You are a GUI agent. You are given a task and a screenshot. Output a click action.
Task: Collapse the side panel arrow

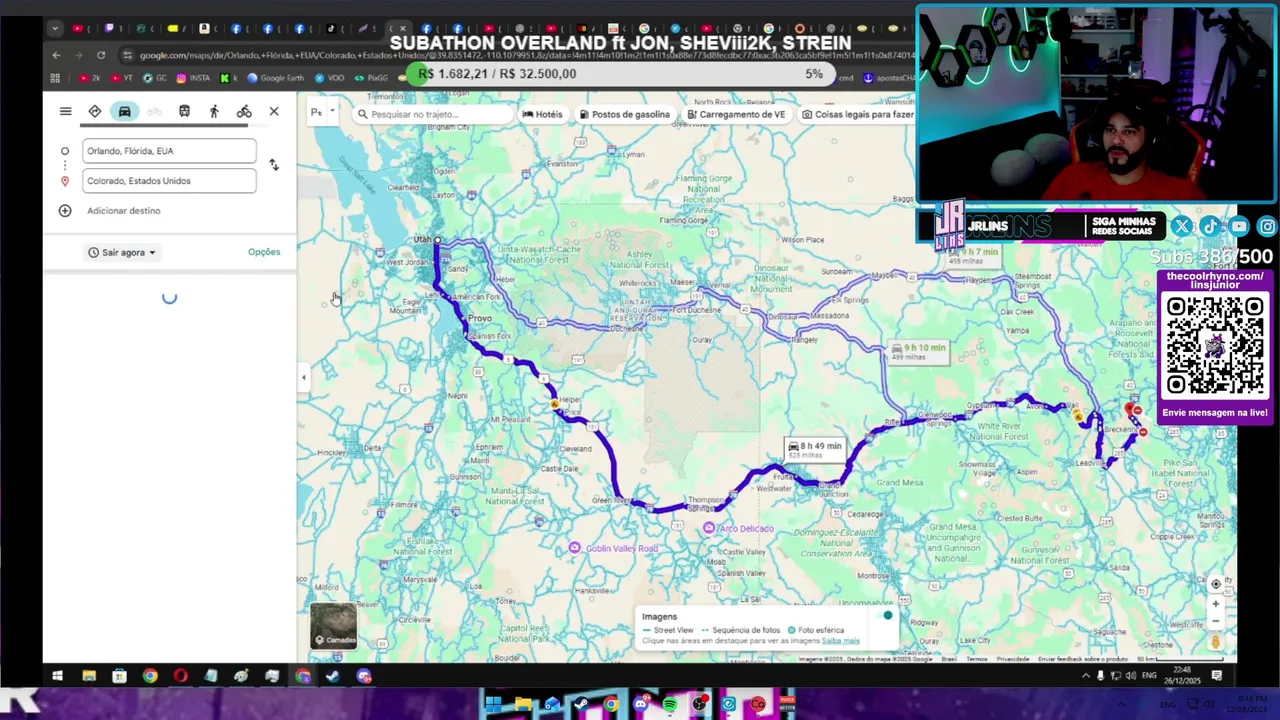pos(304,377)
